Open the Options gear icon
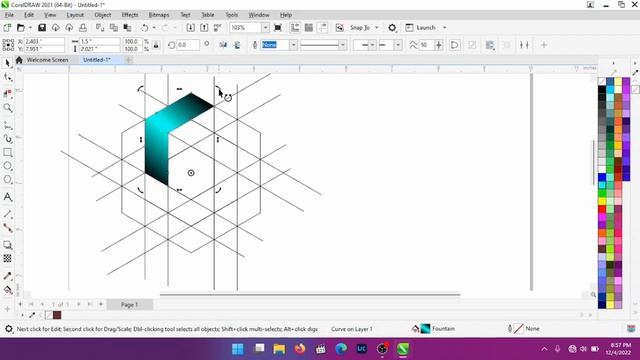Image resolution: width=640 pixels, height=360 pixels. tap(392, 27)
